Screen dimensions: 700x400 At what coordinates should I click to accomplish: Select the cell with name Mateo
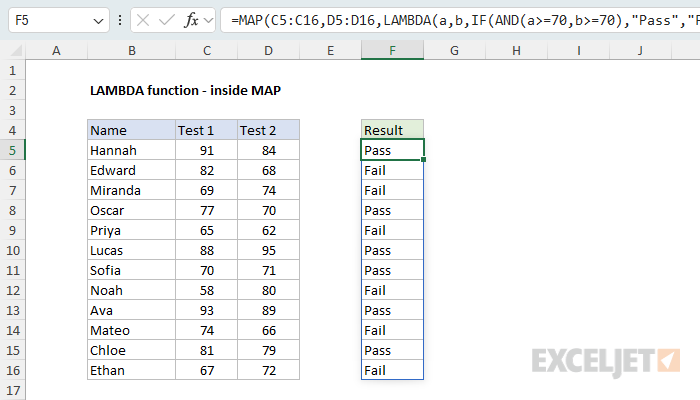click(131, 330)
